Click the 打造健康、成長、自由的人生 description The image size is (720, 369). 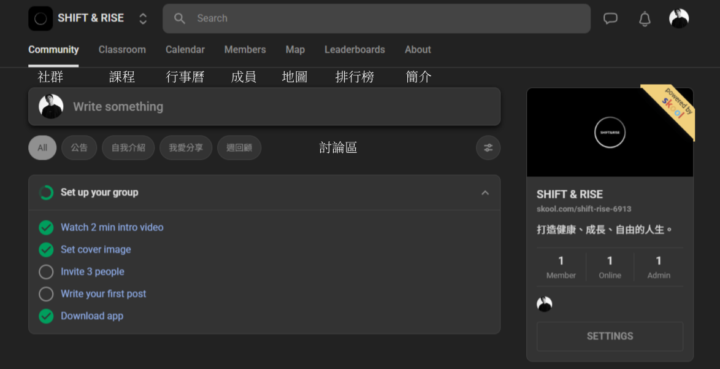tap(604, 229)
